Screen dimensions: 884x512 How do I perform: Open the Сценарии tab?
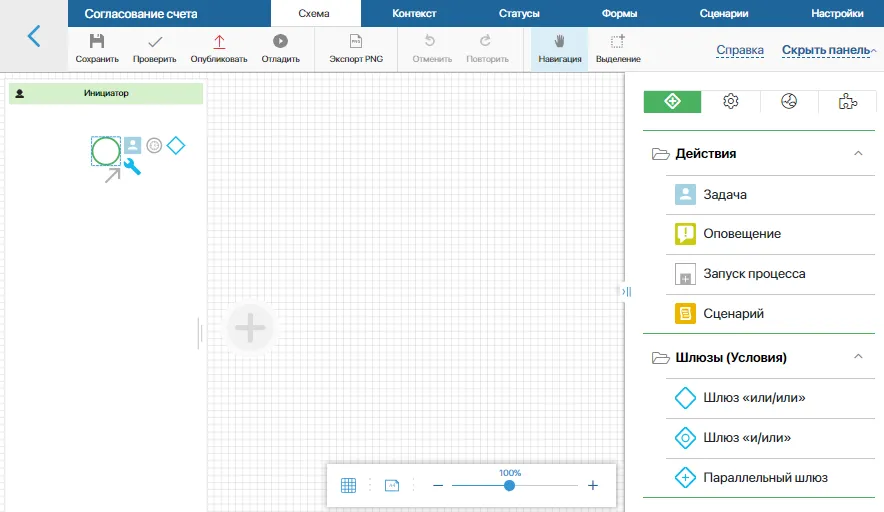click(724, 14)
